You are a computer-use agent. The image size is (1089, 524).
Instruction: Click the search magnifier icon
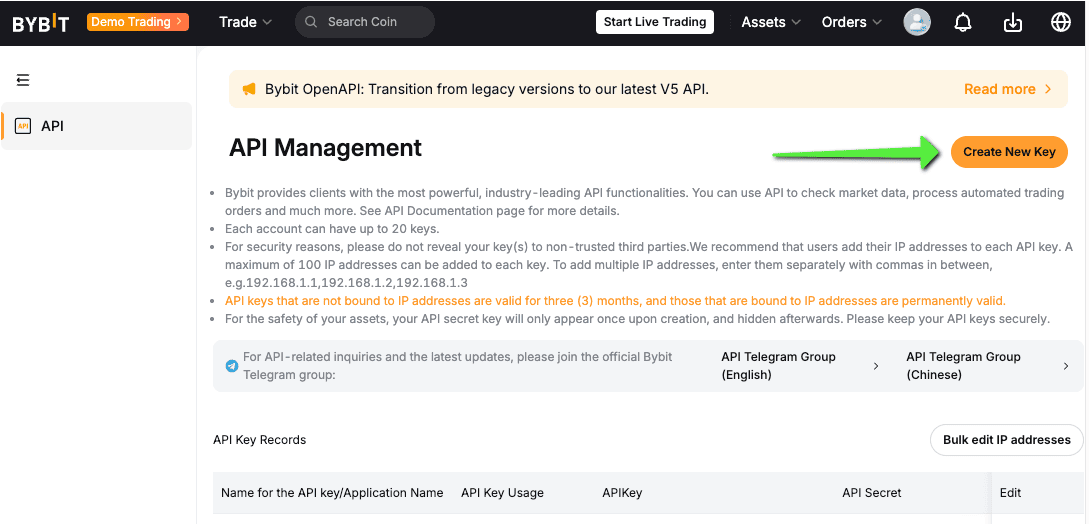point(312,22)
